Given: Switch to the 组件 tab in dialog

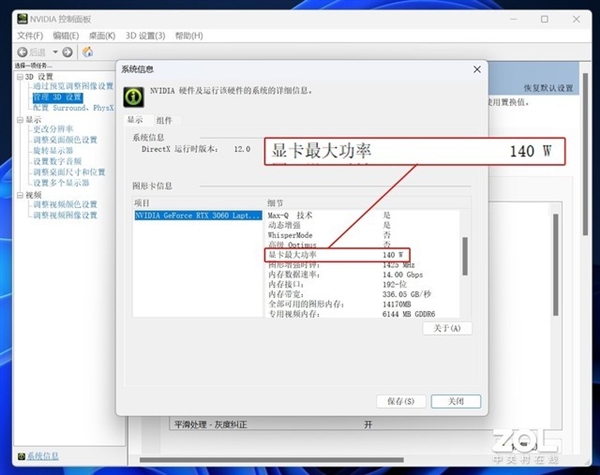Looking at the screenshot, I should (x=164, y=121).
